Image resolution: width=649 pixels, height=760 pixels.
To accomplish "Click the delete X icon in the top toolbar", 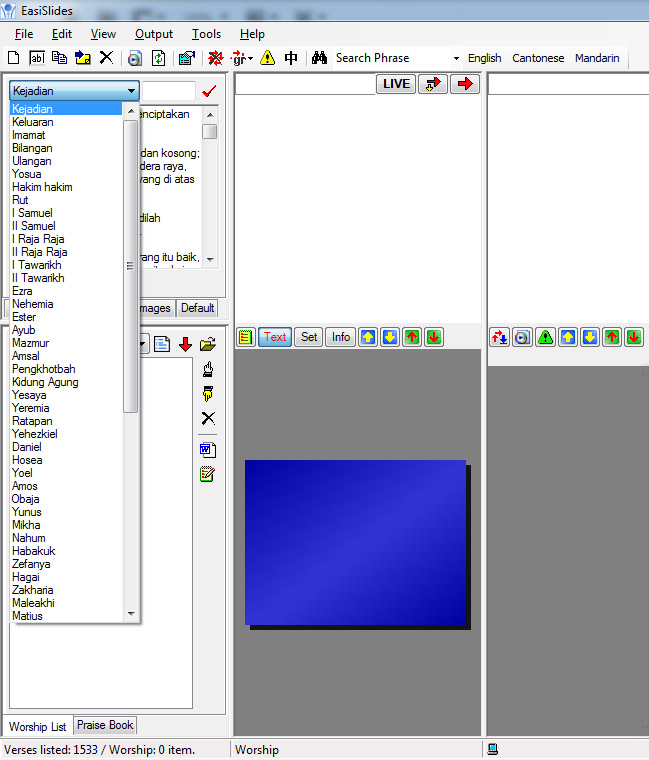I will (106, 58).
